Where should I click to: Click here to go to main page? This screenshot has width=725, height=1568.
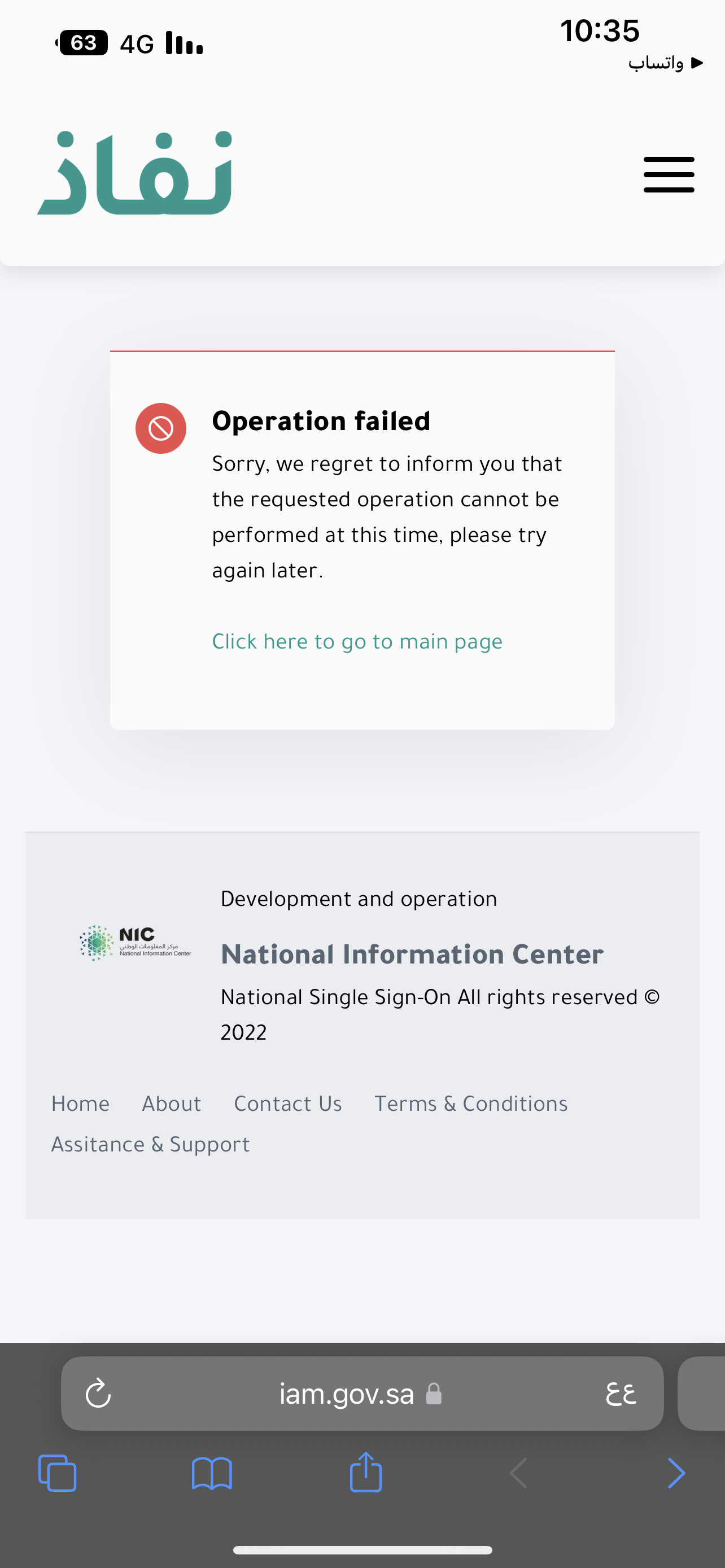pyautogui.click(x=357, y=642)
